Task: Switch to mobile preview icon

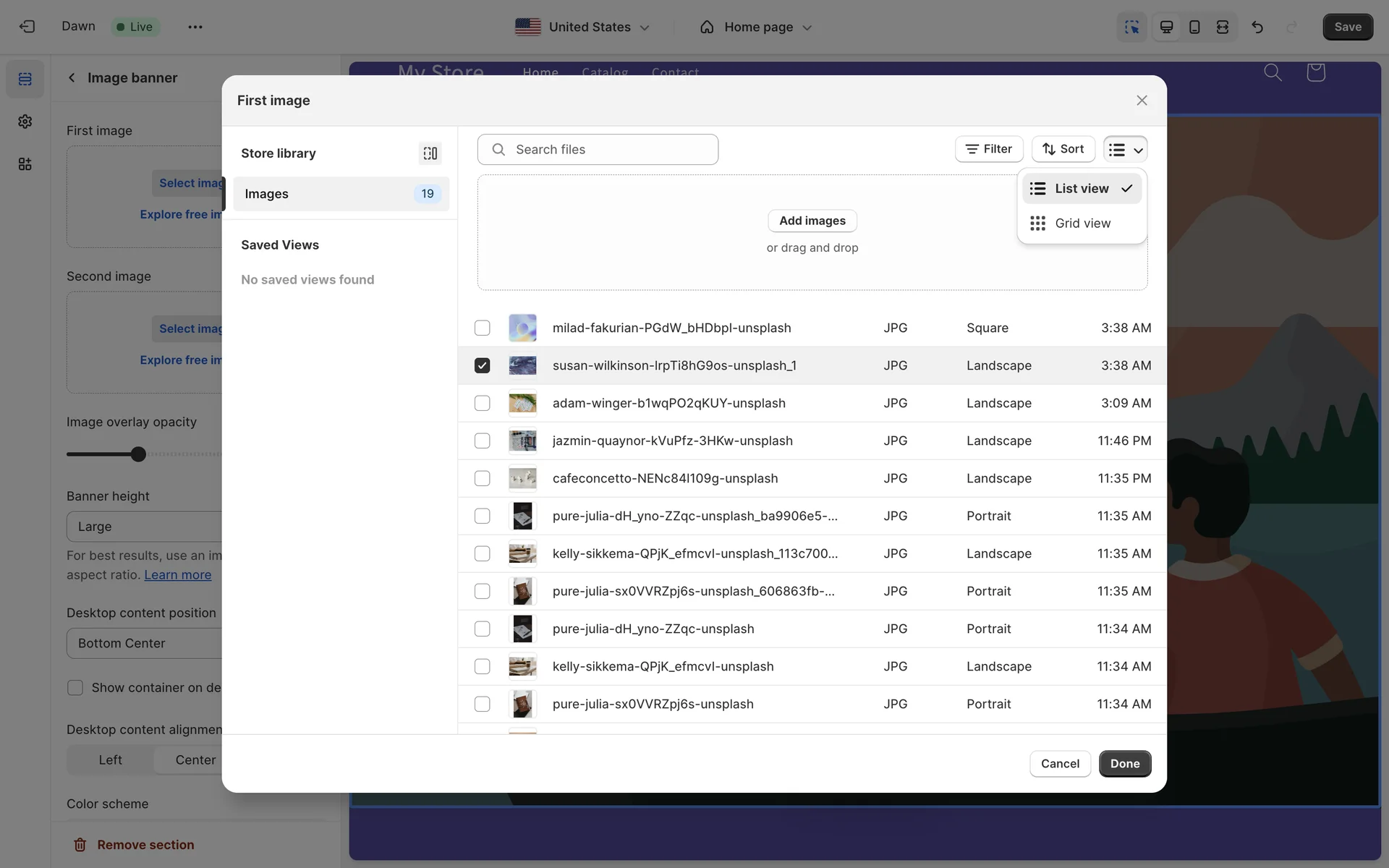Action: [1194, 27]
